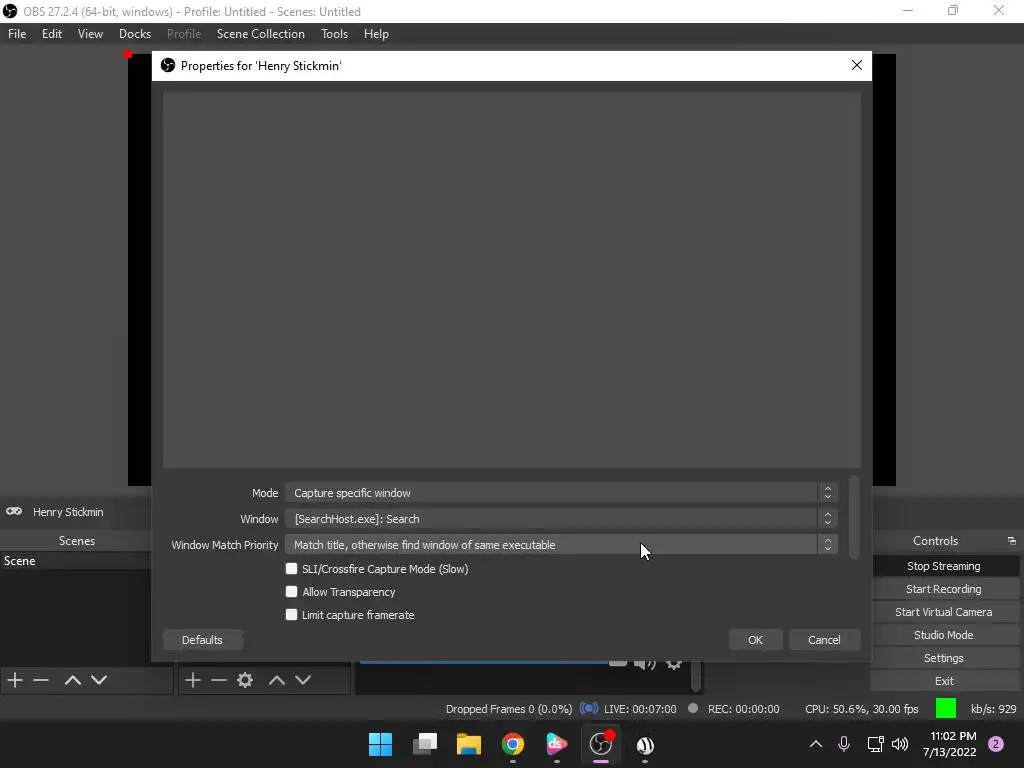Open the File menu
The image size is (1024, 768).
(x=17, y=34)
